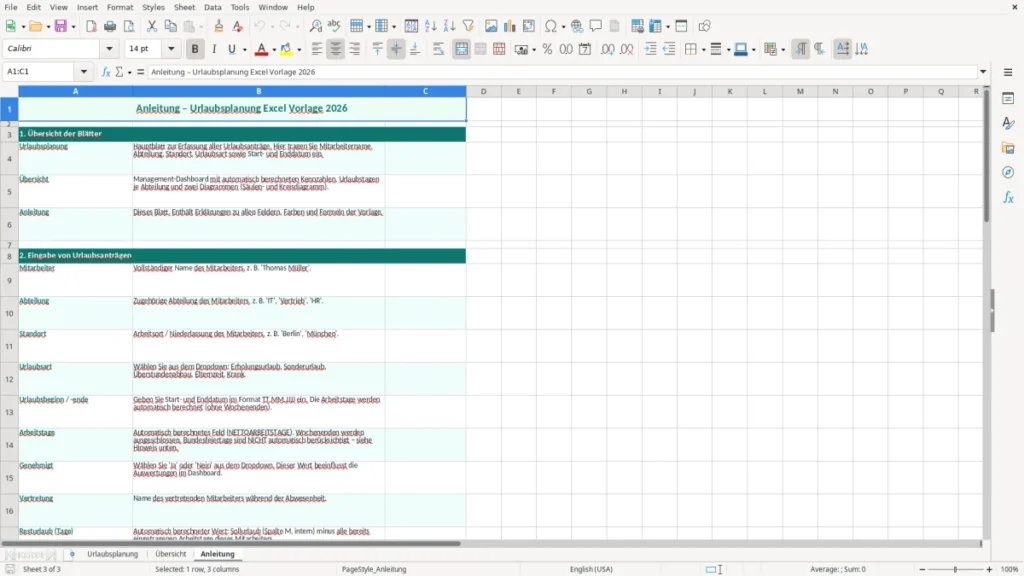The image size is (1024, 576).
Task: Open the Sheet menu
Action: click(x=184, y=7)
